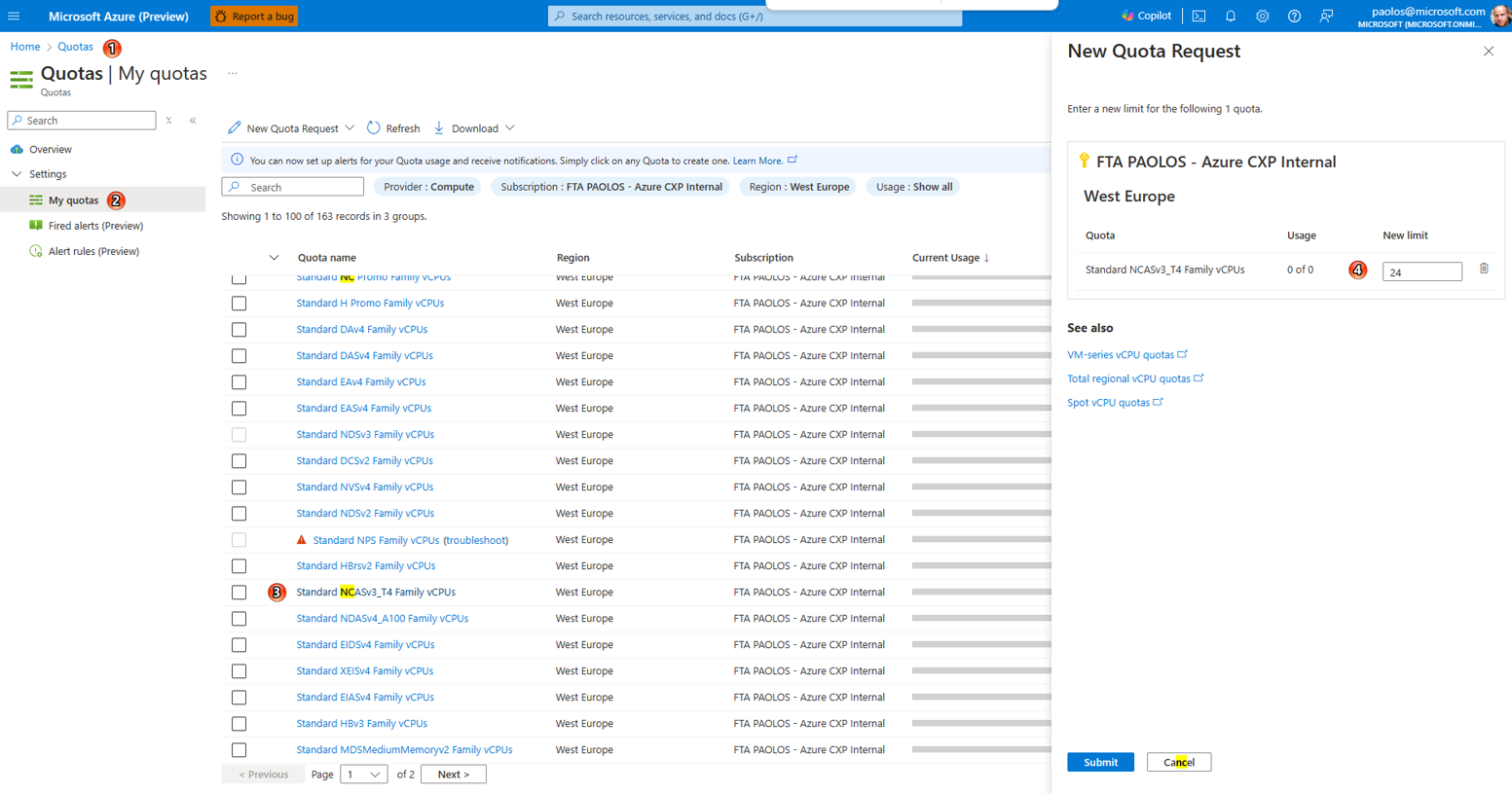
Task: Open the help question mark menu
Action: [x=1294, y=16]
